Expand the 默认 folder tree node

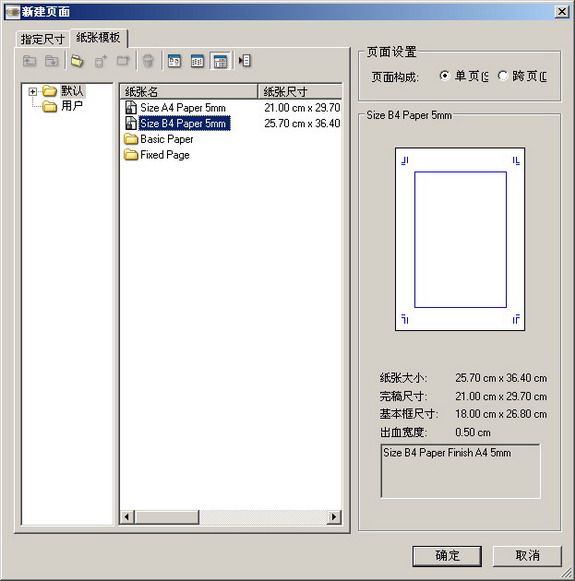coord(33,91)
